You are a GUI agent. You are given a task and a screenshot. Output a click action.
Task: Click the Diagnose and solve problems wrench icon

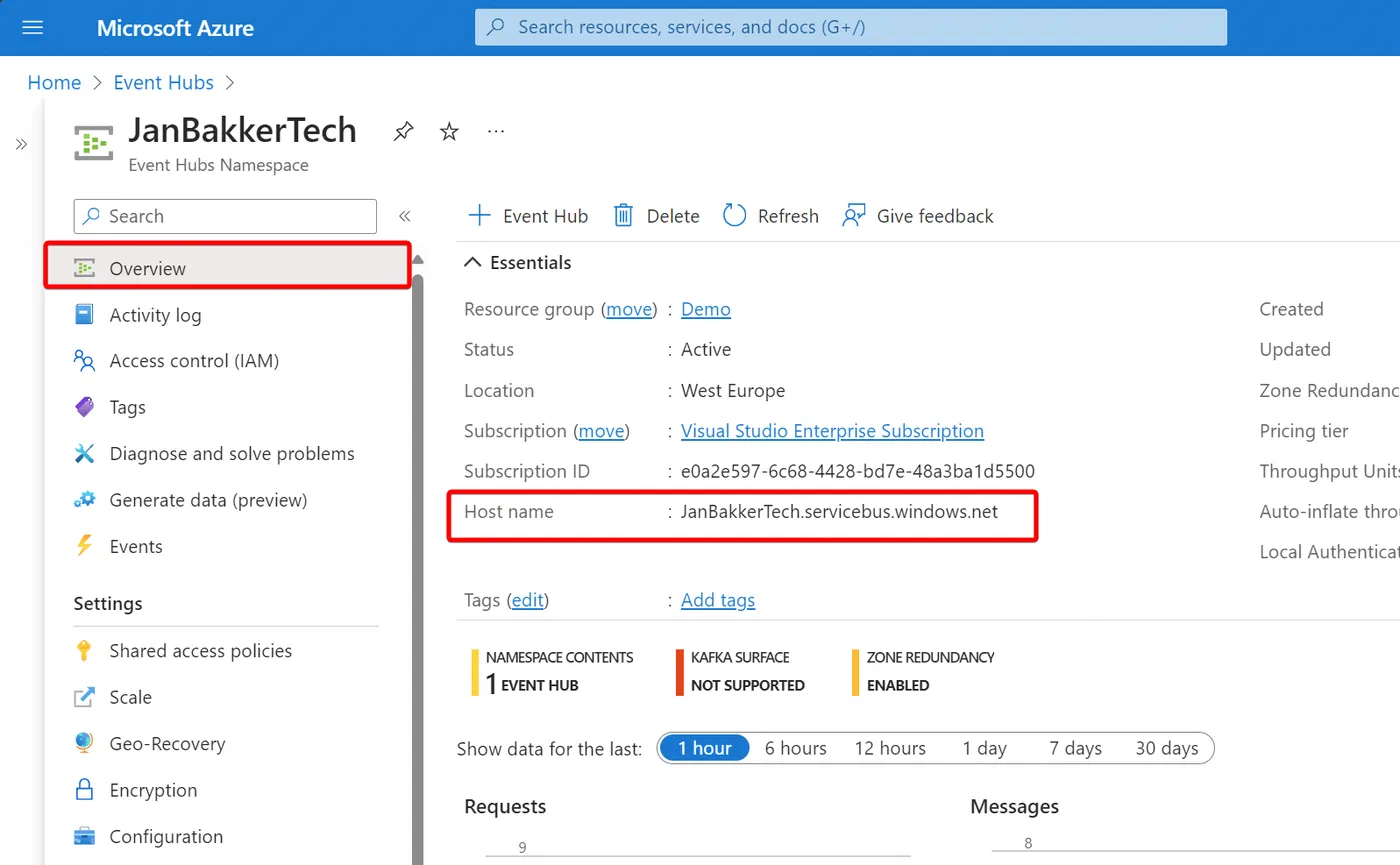(84, 454)
